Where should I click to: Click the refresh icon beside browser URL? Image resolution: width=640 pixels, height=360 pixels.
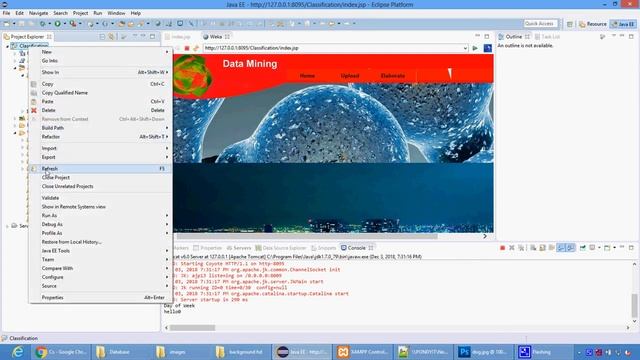(196, 48)
